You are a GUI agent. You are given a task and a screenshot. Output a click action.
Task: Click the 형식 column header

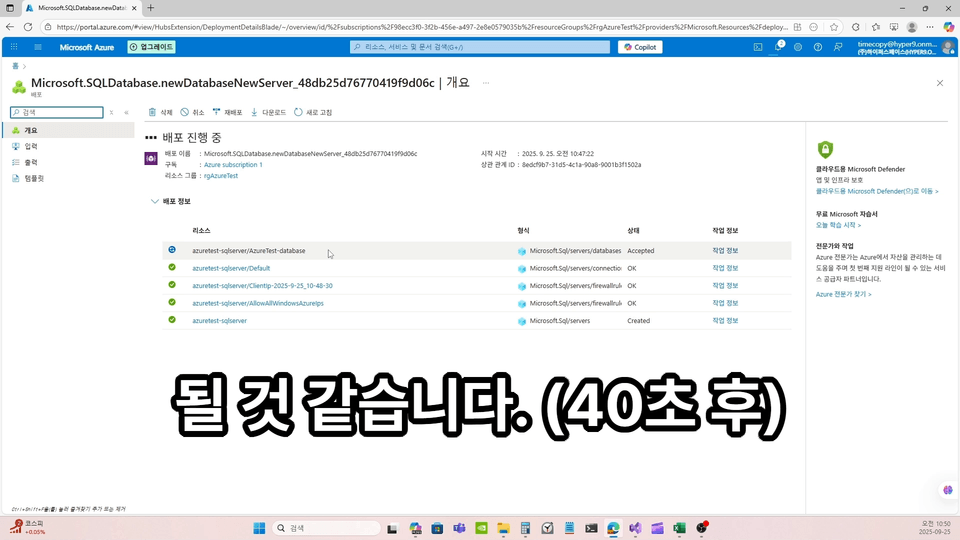(523, 231)
